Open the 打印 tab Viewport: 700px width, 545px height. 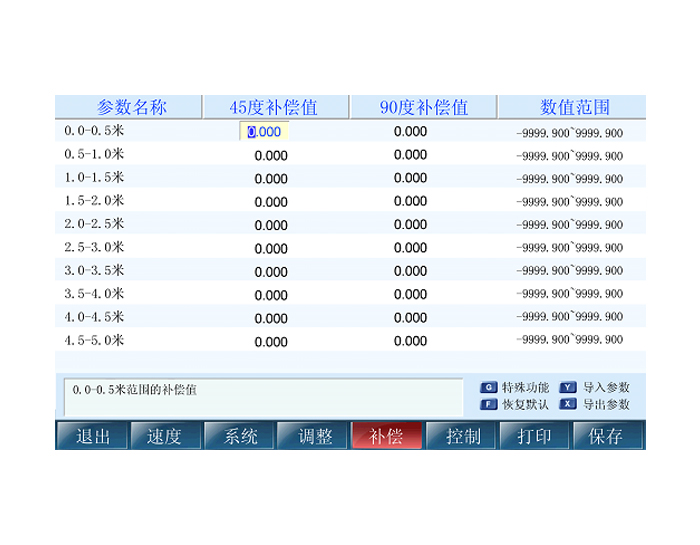[x=534, y=436]
